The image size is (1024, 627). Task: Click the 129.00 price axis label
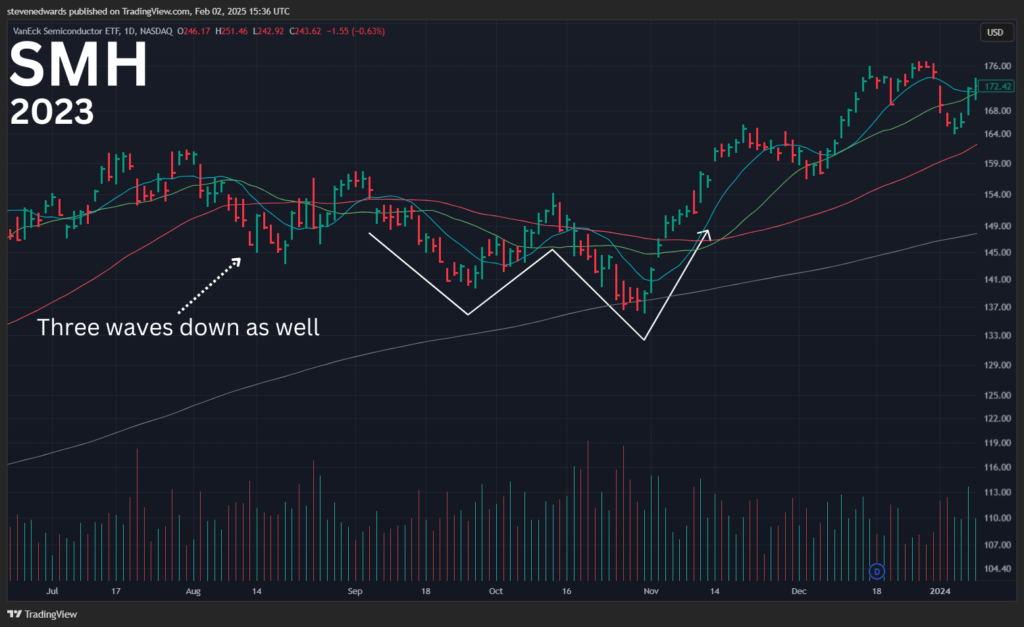pyautogui.click(x=997, y=365)
